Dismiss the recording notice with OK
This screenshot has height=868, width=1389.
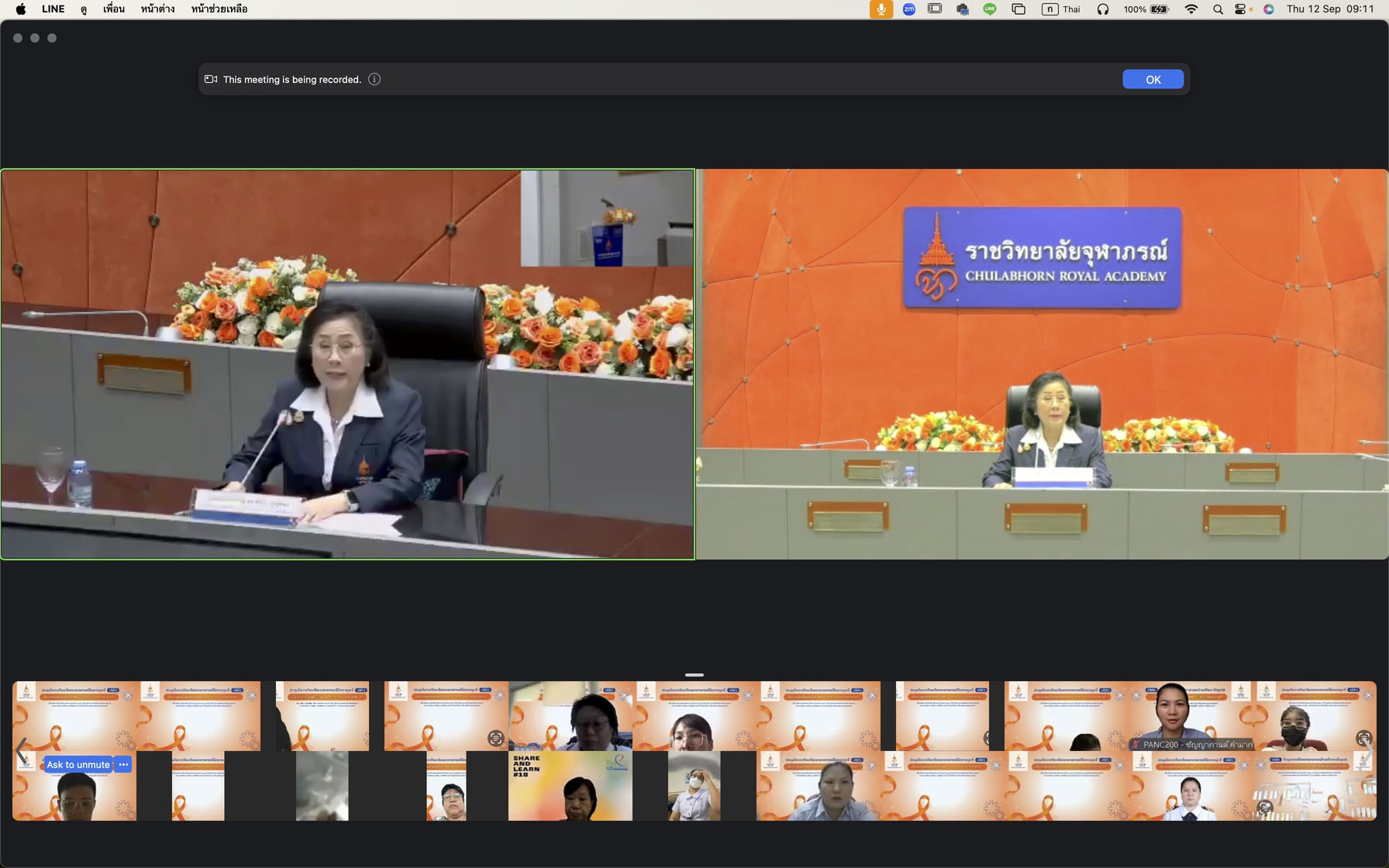click(1152, 79)
